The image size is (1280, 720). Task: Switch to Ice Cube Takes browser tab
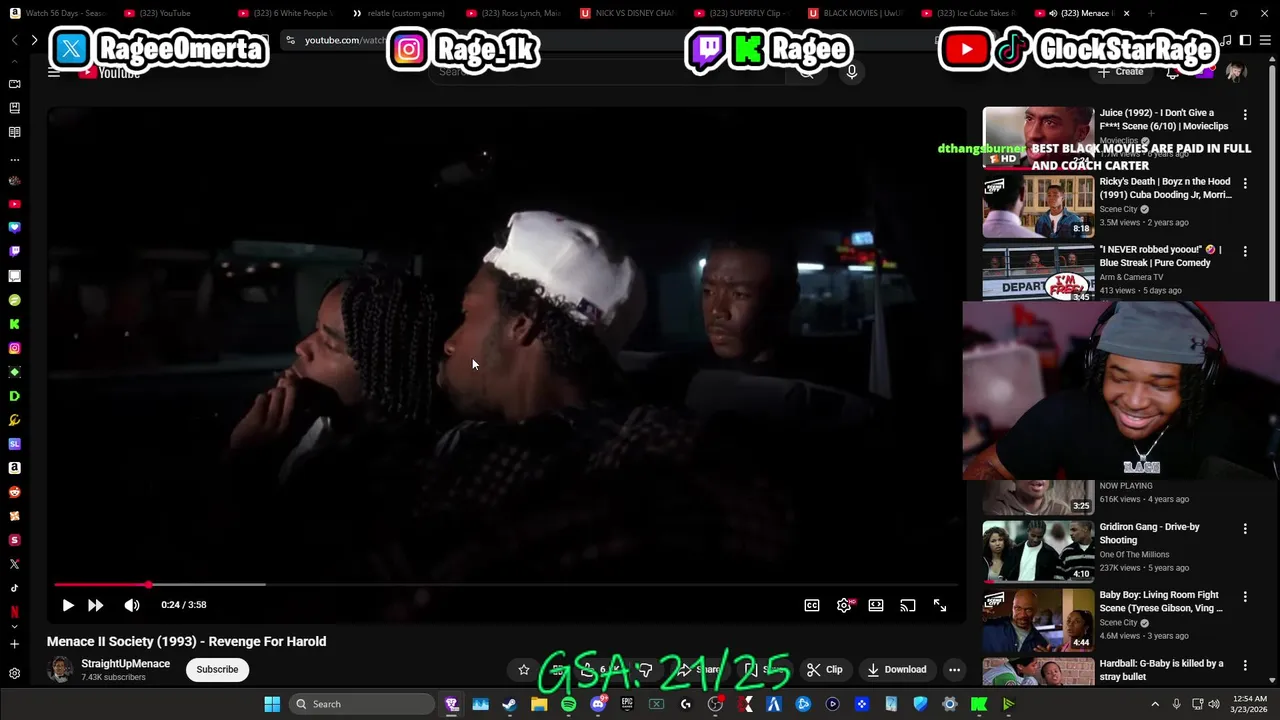(967, 13)
